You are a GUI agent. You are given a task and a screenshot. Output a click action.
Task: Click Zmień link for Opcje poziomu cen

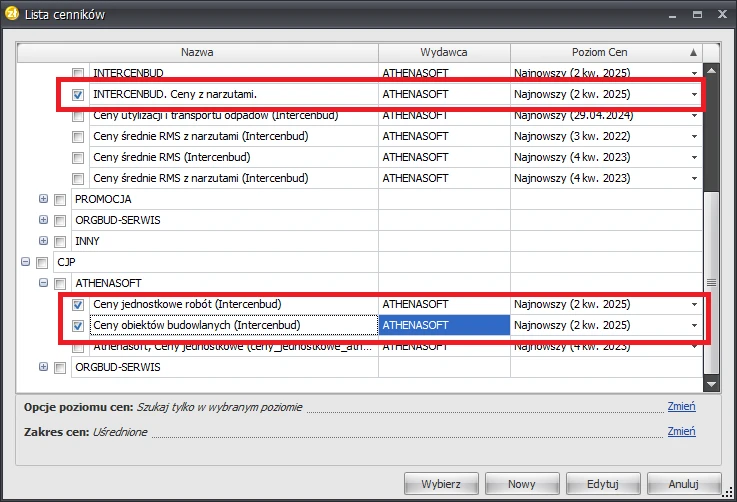[x=682, y=406]
